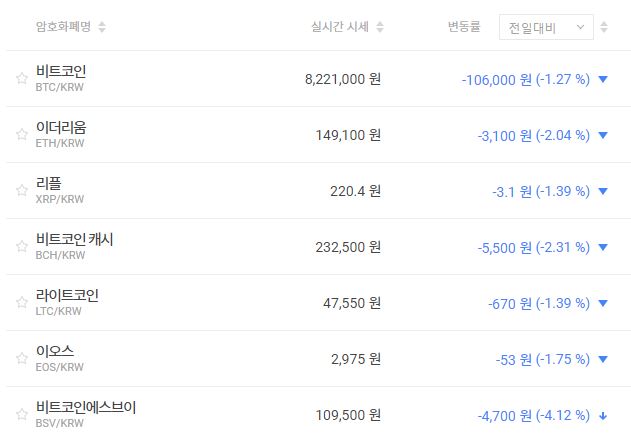The height and width of the screenshot is (442, 631).
Task: Click the Litecoin favorite star icon
Action: tap(21, 302)
